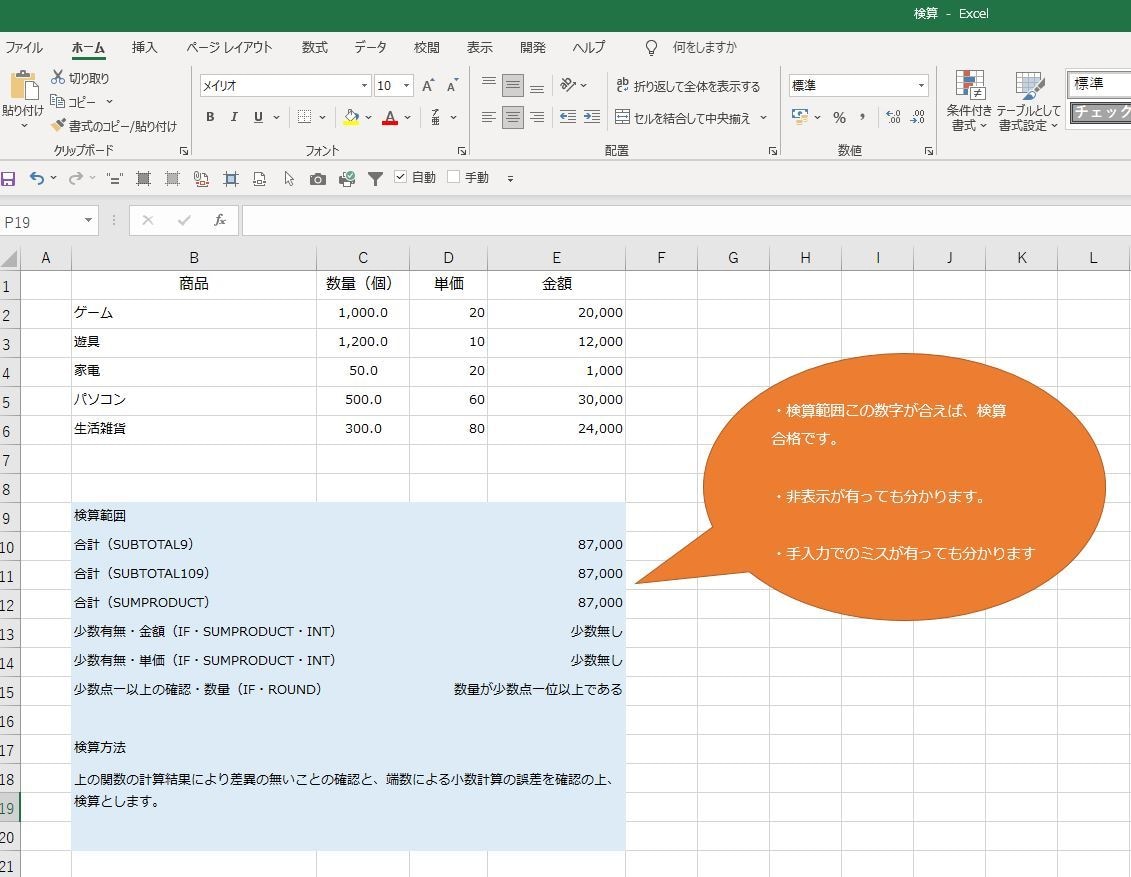Open 条件付き書式 button
1131x877 pixels.
(x=969, y=101)
